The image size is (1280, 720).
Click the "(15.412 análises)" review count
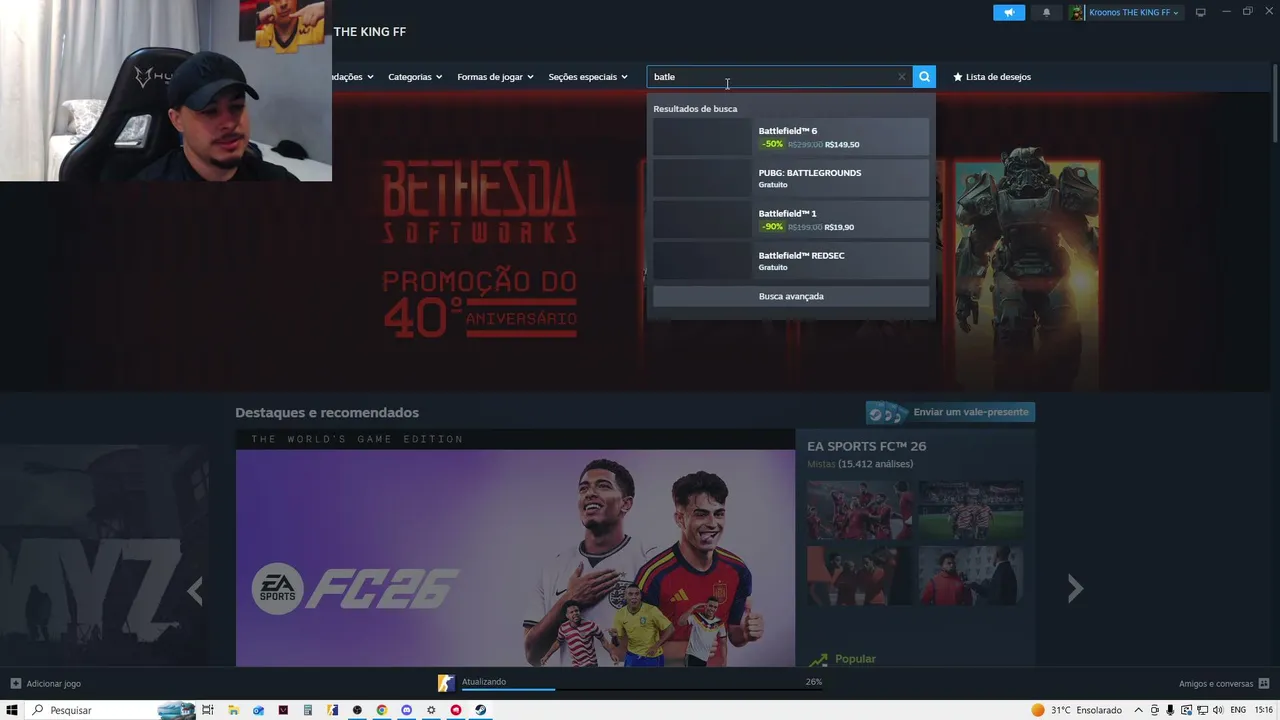(x=876, y=464)
